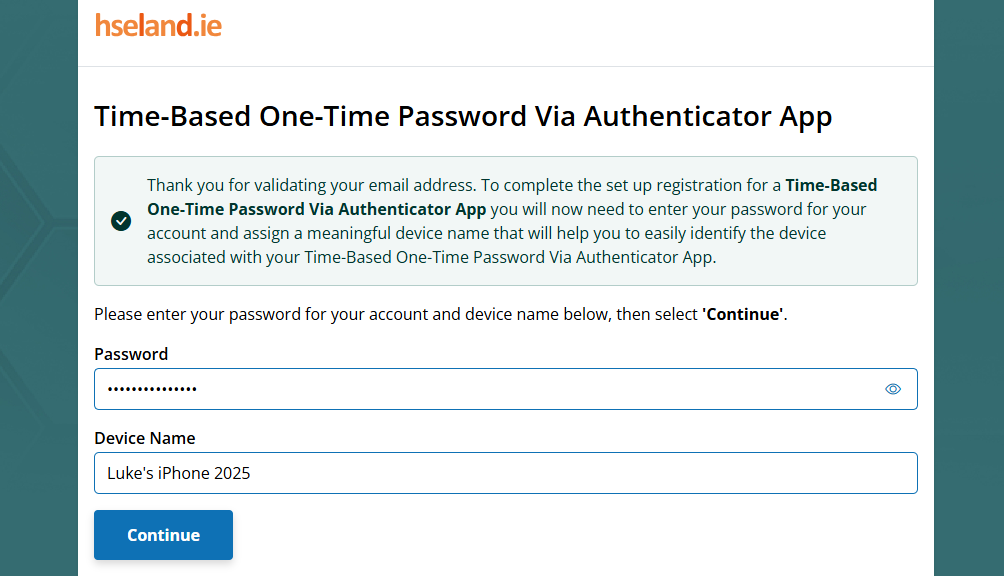Screen dimensions: 1004x576
Task: Click the tick icon beside the confirmation text
Action: [121, 221]
